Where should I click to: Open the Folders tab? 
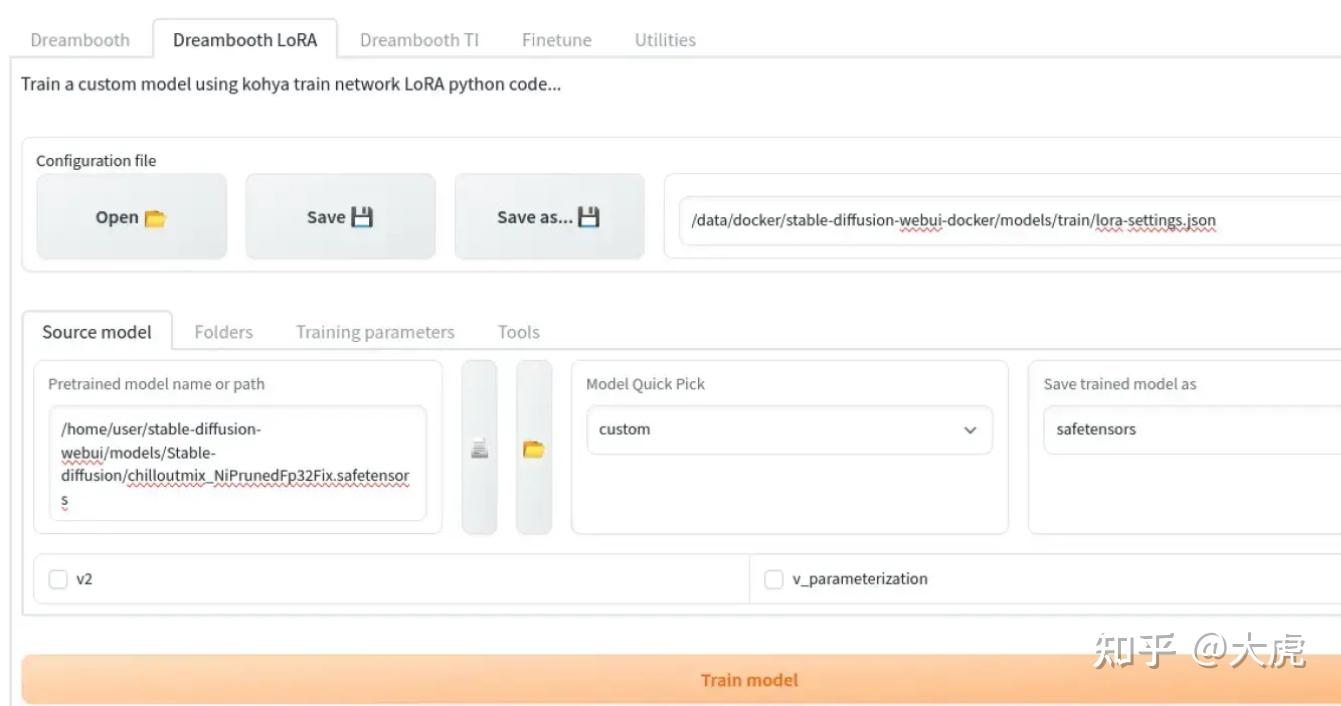point(223,331)
